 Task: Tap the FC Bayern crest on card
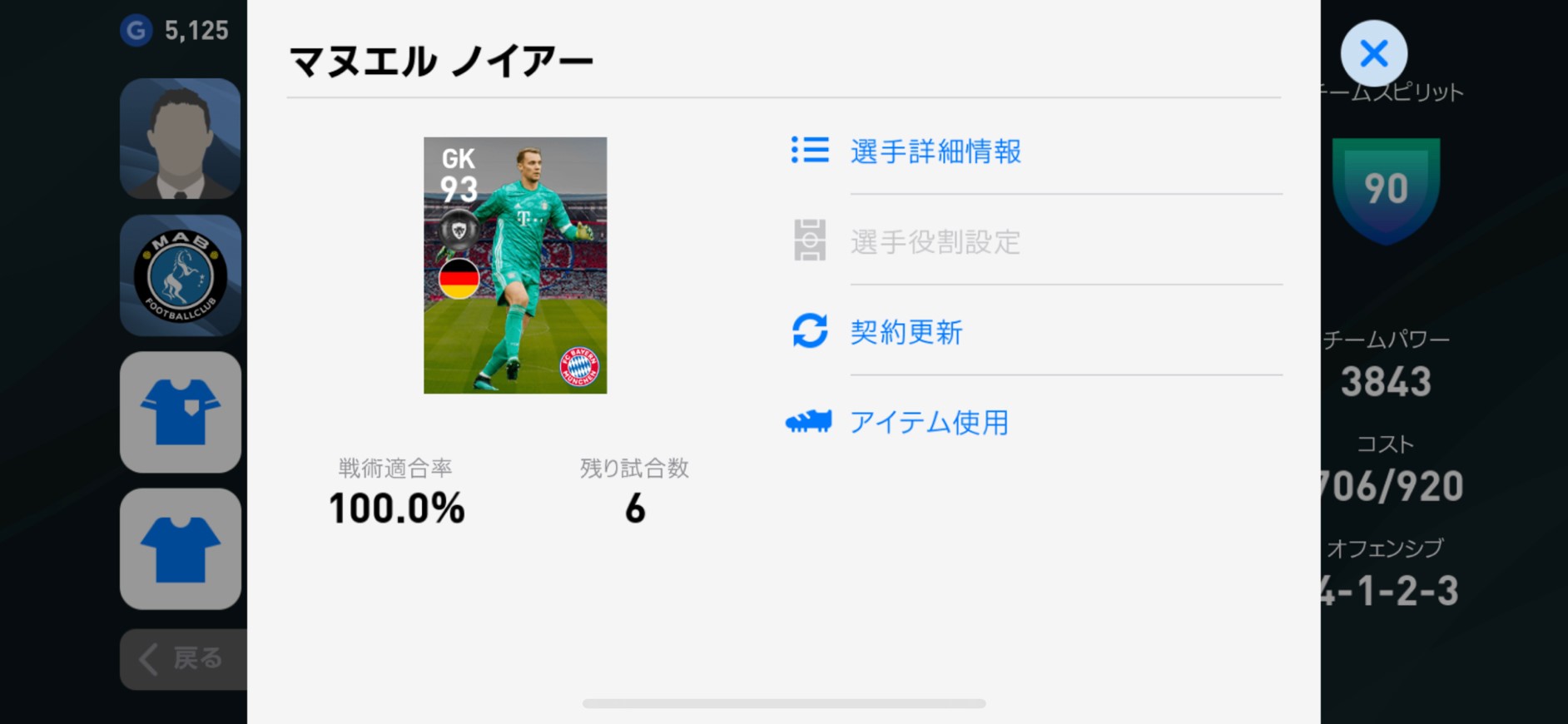(579, 366)
